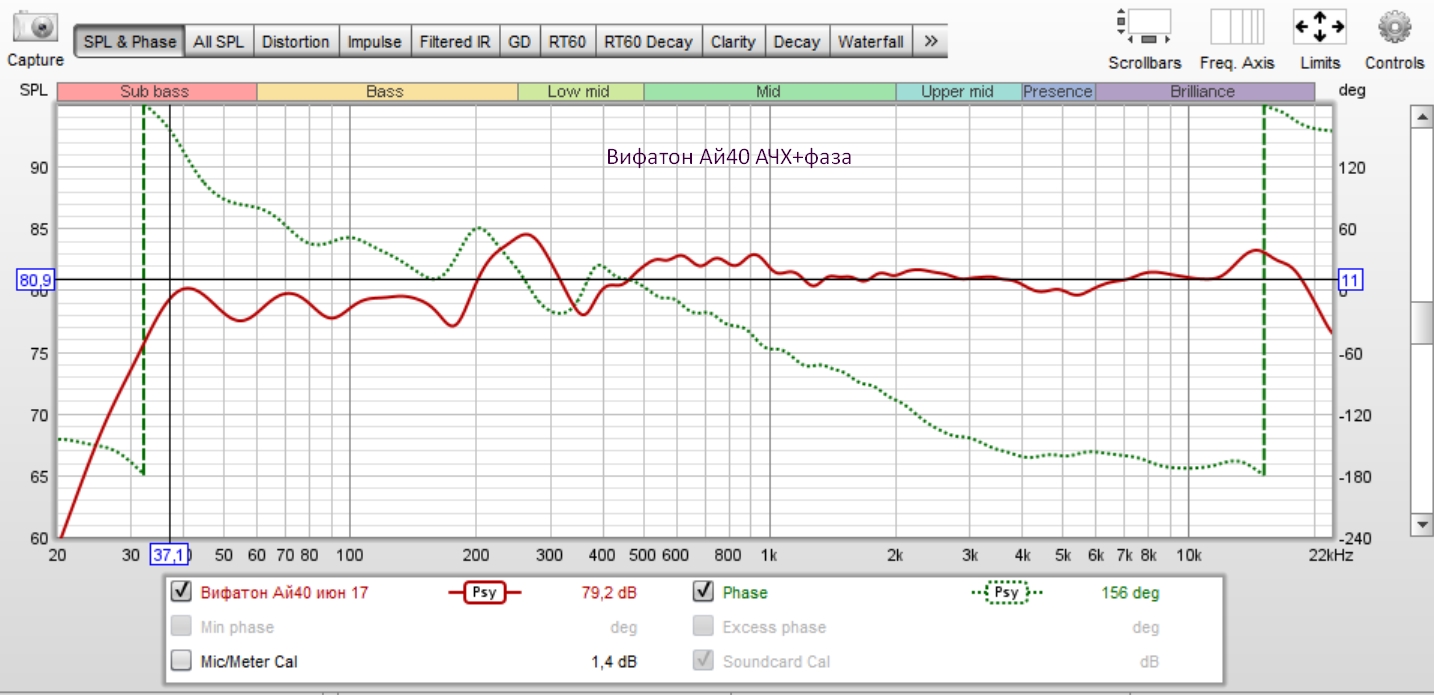1434x695 pixels.
Task: Select the Decay tab
Action: (797, 41)
